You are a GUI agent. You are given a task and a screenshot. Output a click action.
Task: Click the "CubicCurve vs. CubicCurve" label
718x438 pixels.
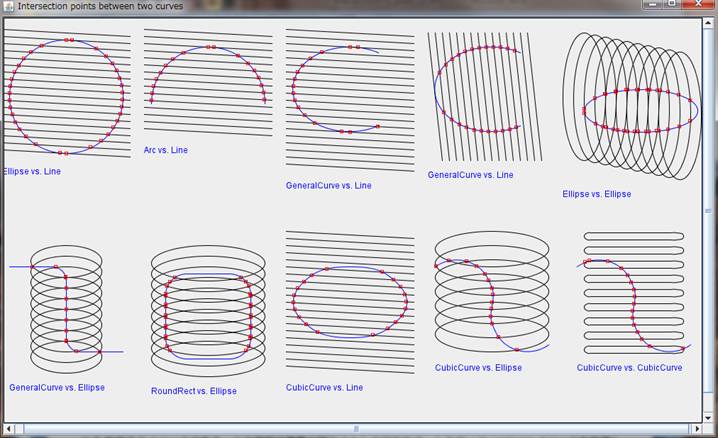point(629,368)
